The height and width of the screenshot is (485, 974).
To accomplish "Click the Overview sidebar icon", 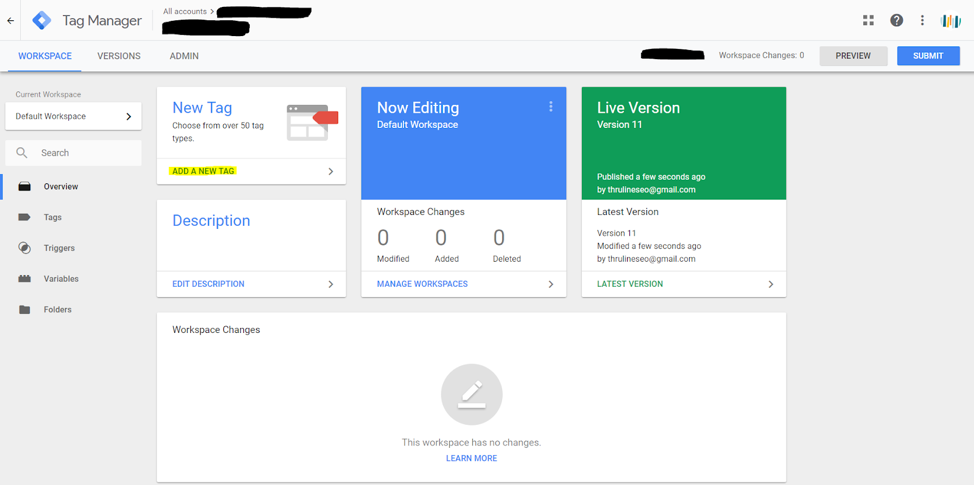I will coord(25,186).
